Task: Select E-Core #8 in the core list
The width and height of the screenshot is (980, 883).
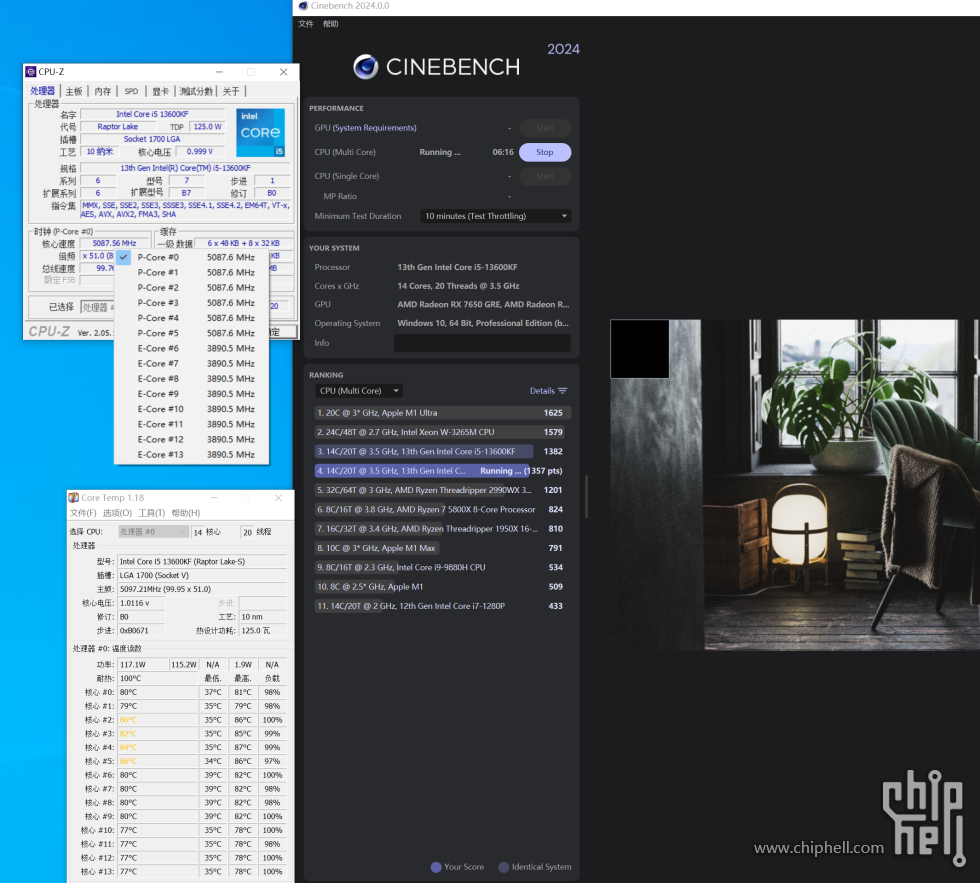Action: click(192, 379)
